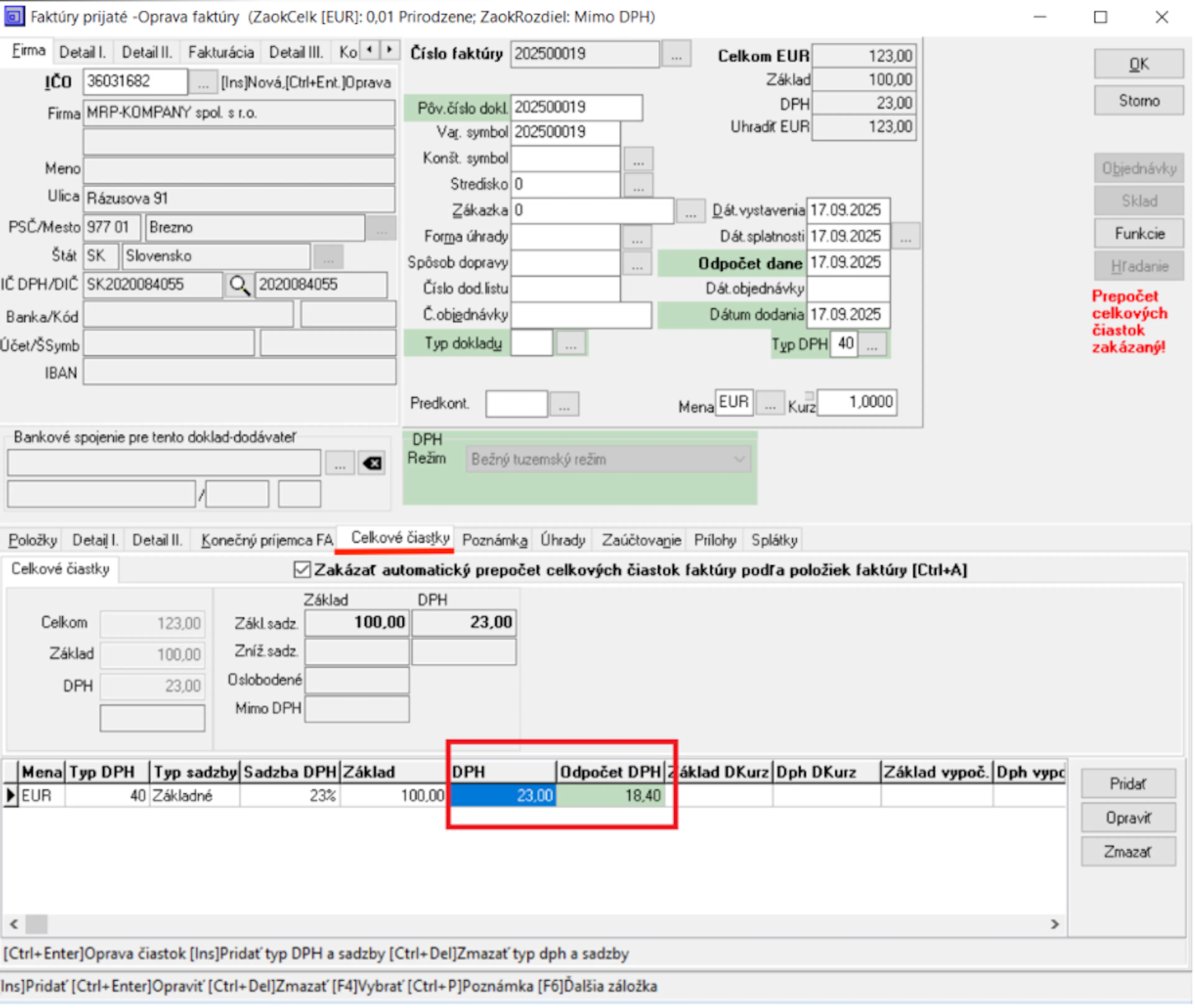The width and height of the screenshot is (1195, 1008).
Task: Click the Kurz value field
Action: (856, 404)
